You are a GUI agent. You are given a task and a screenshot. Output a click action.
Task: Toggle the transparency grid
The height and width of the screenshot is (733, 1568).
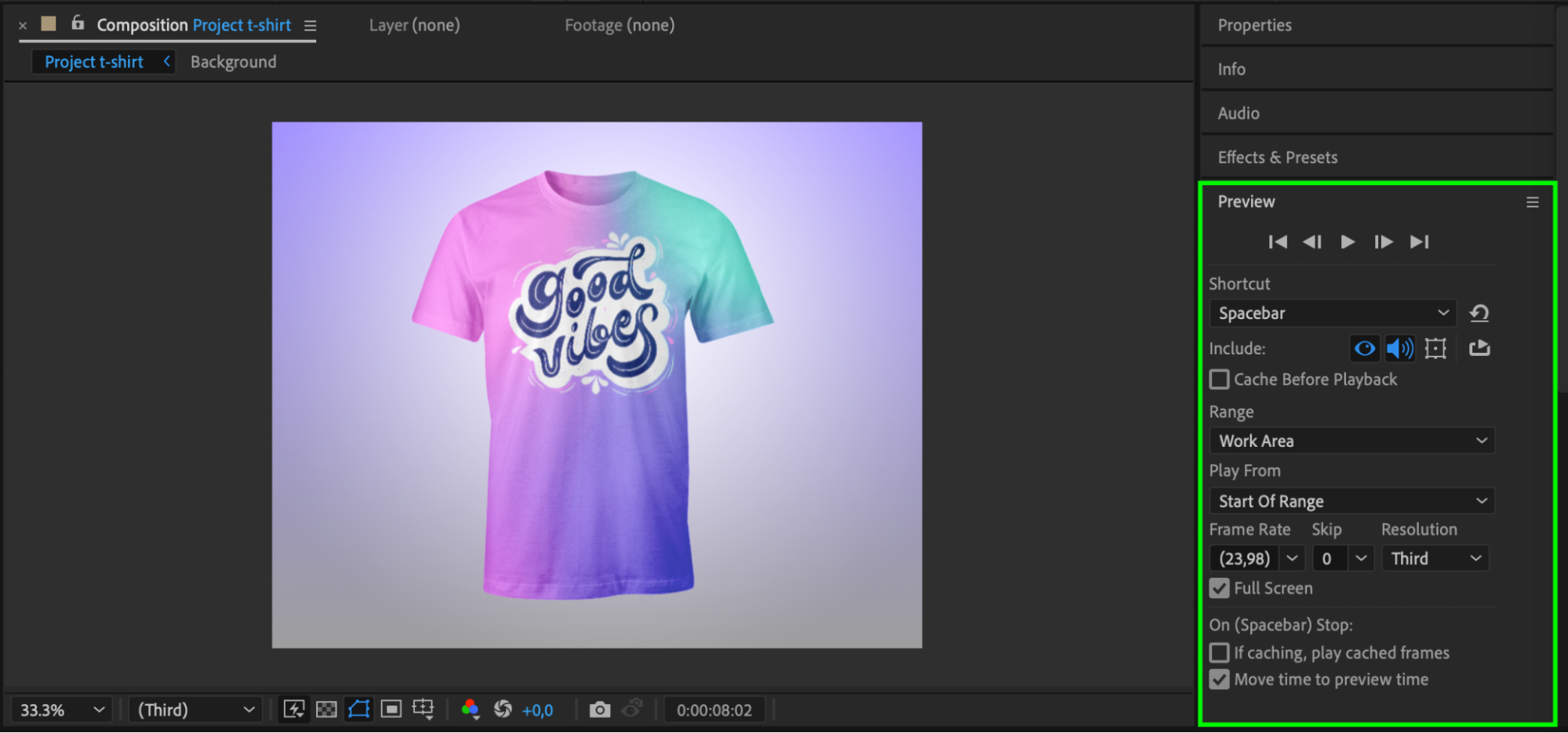326,709
